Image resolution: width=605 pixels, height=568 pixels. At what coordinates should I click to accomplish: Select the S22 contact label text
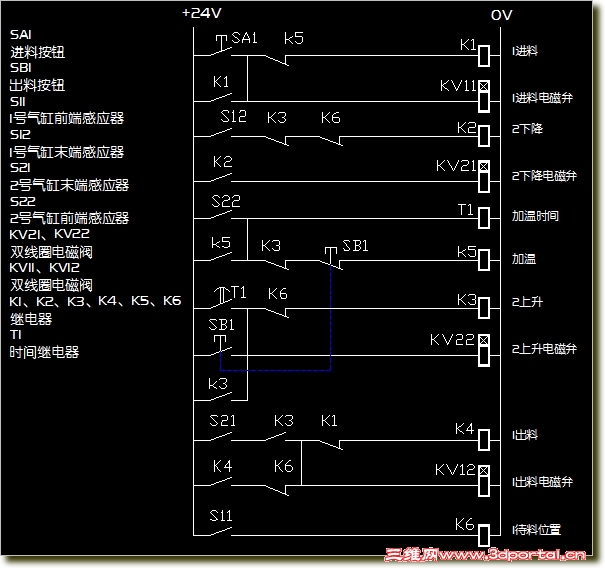[226, 201]
